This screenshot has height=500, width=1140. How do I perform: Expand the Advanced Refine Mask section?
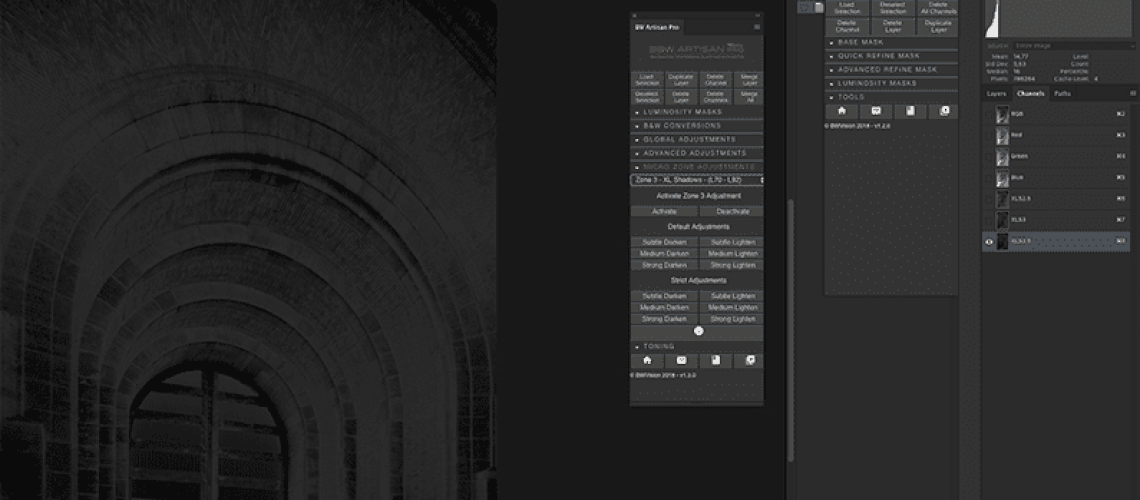[891, 70]
